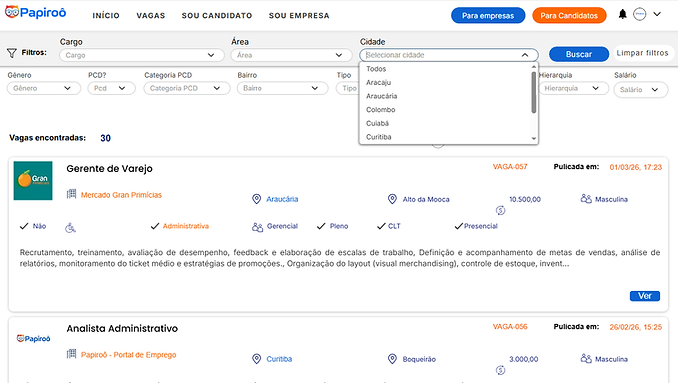
Task: Click people icon beside Masculina in Analista Administrativo
Action: coord(586,359)
